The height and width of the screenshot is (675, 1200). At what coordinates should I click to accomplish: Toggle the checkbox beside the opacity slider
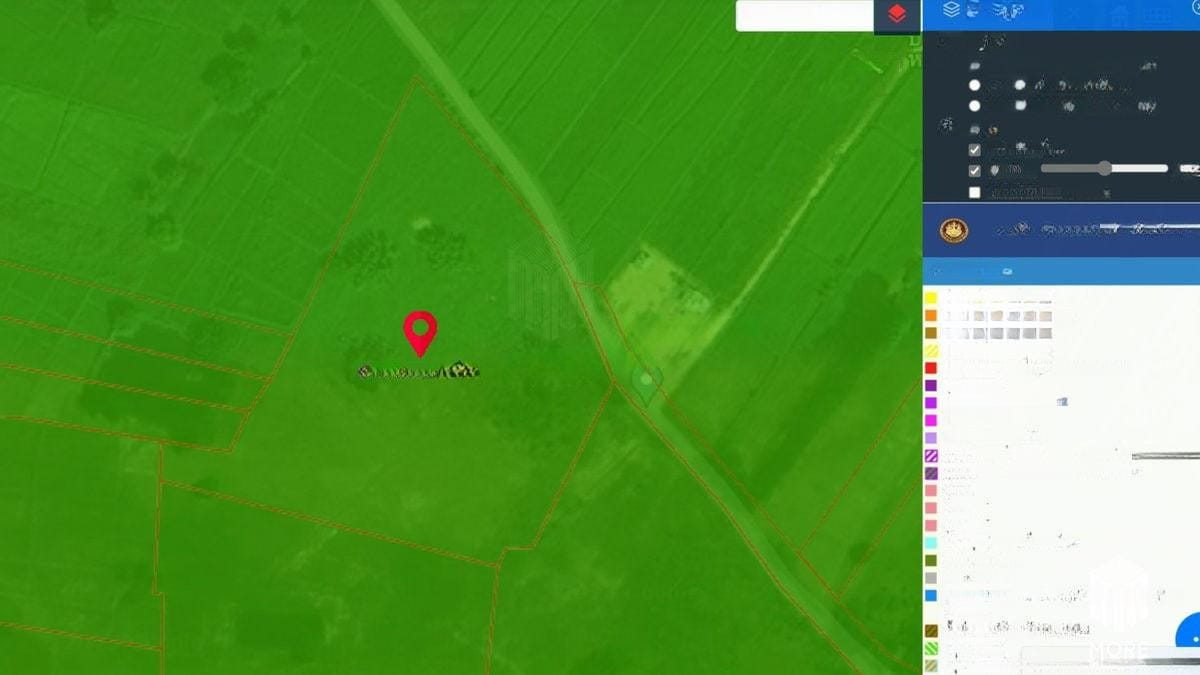975,170
